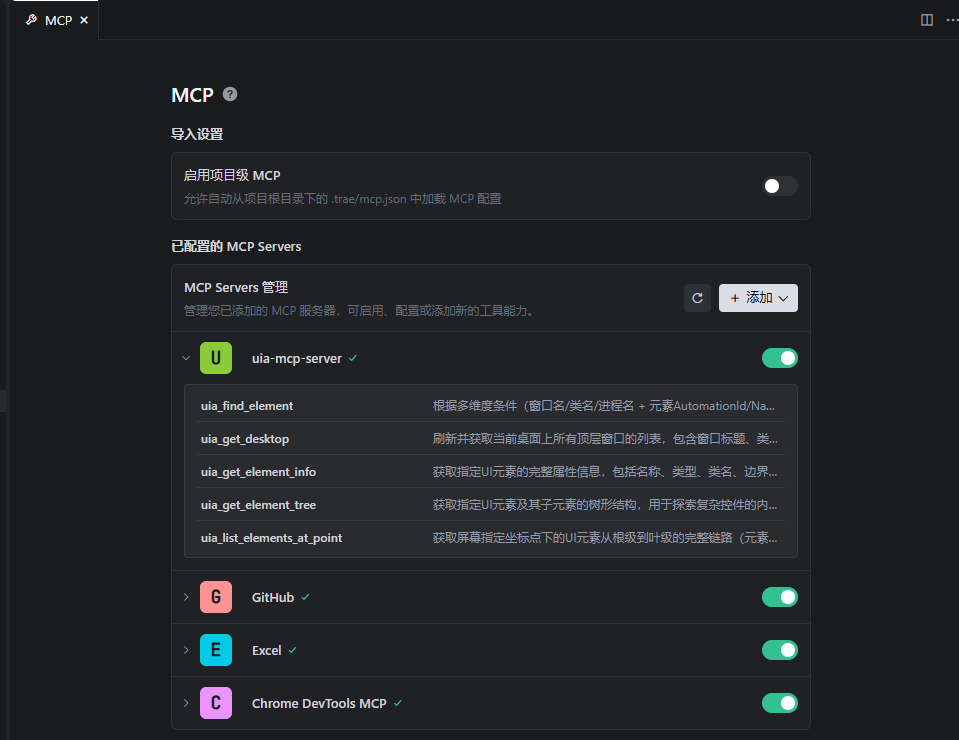Click the MCP help question mark icon

[230, 94]
